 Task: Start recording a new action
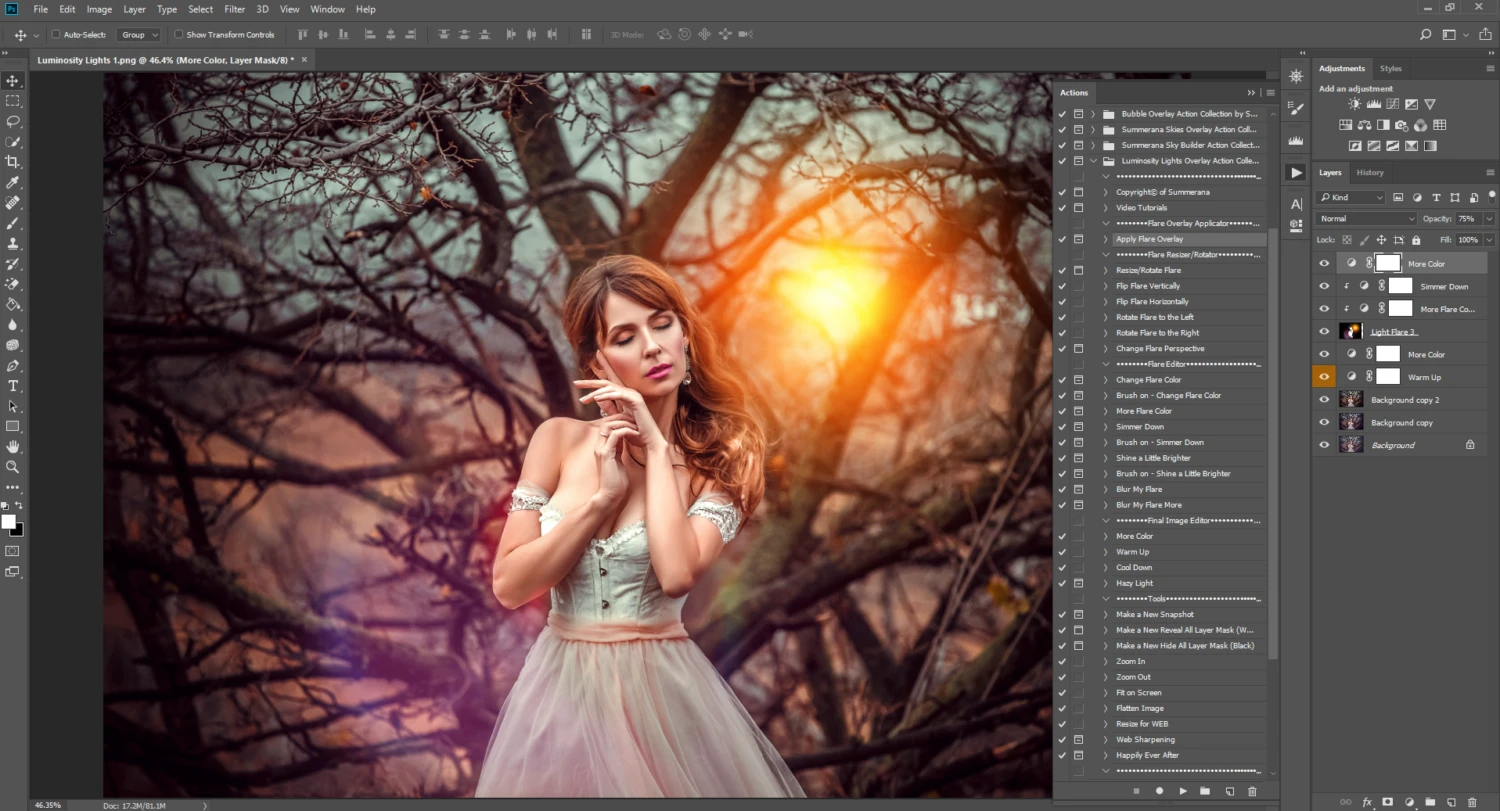tap(1159, 791)
